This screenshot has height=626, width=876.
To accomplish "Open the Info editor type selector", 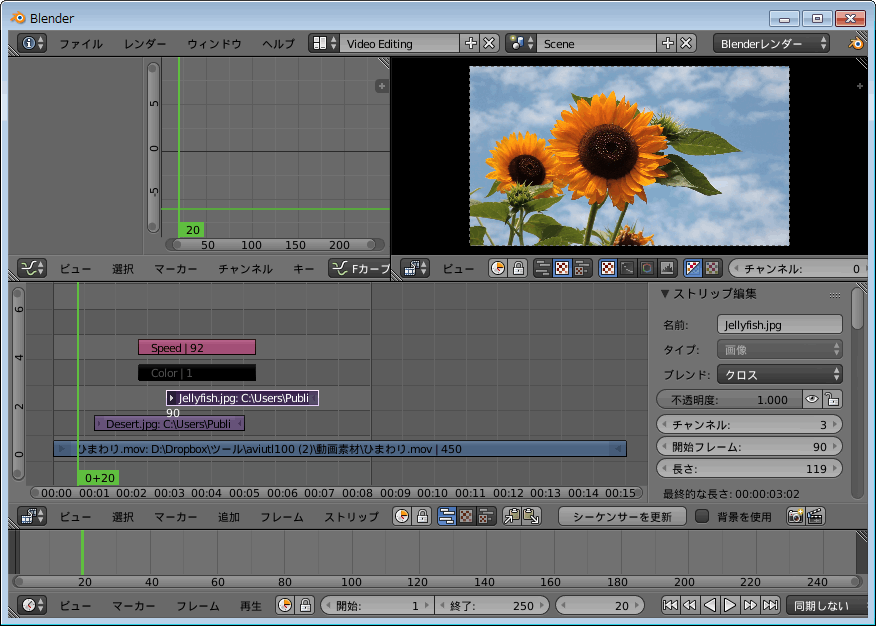I will coord(31,44).
